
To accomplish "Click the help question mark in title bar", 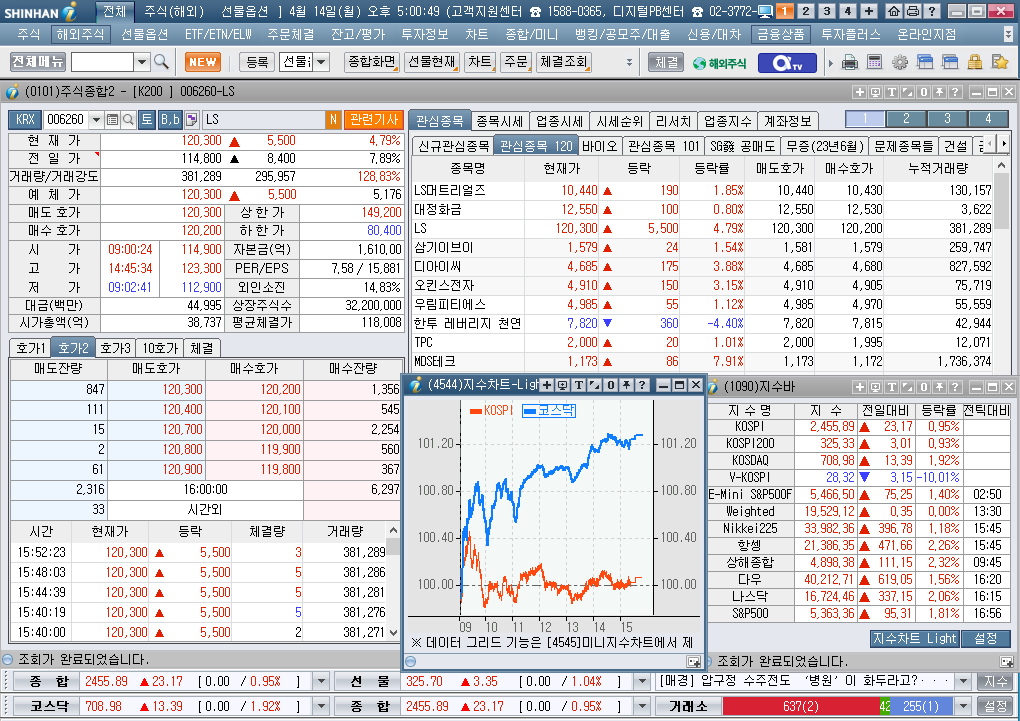I will click(x=932, y=11).
